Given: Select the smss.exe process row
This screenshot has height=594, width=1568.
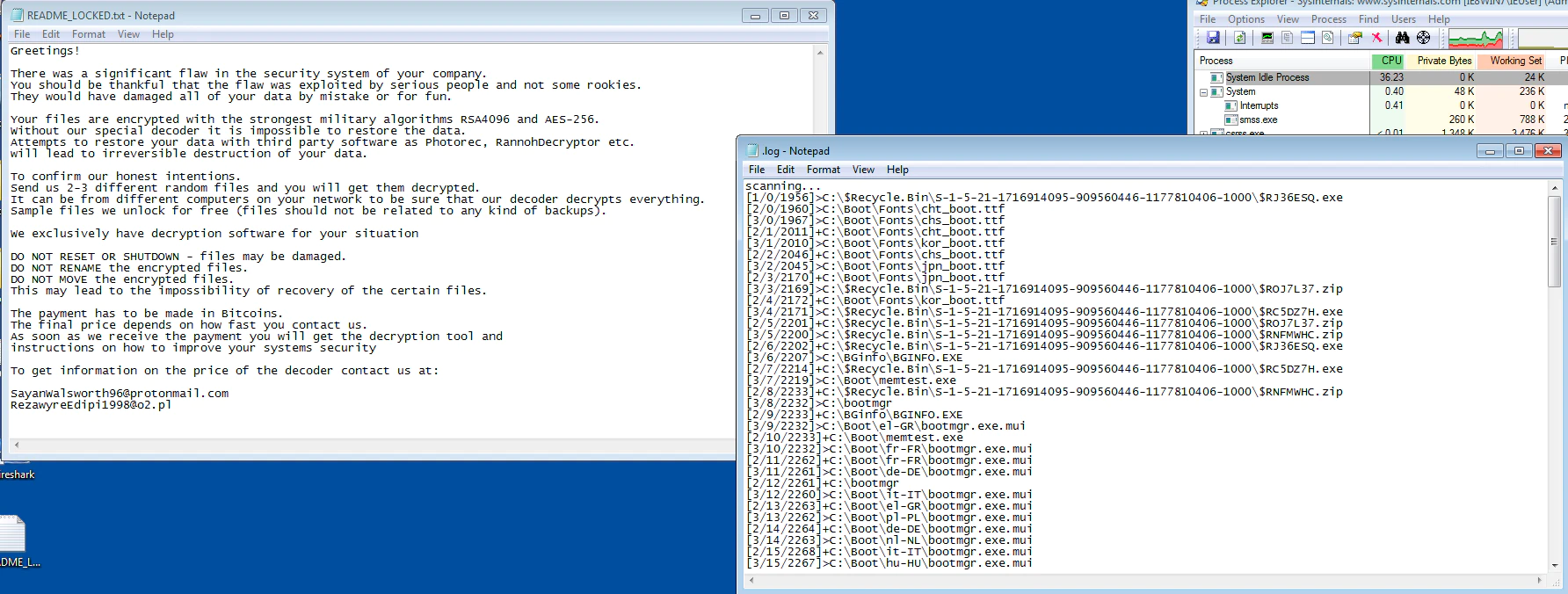Looking at the screenshot, I should coord(1381,120).
